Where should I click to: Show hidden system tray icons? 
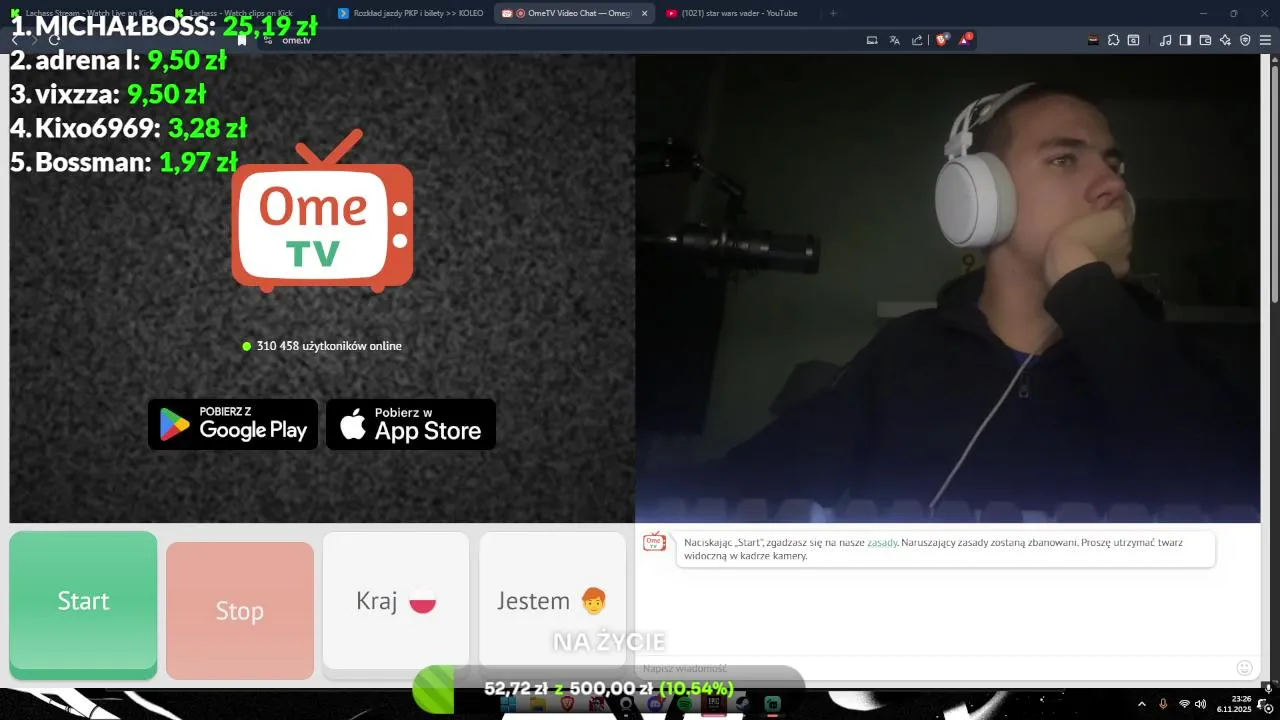pyautogui.click(x=1142, y=704)
